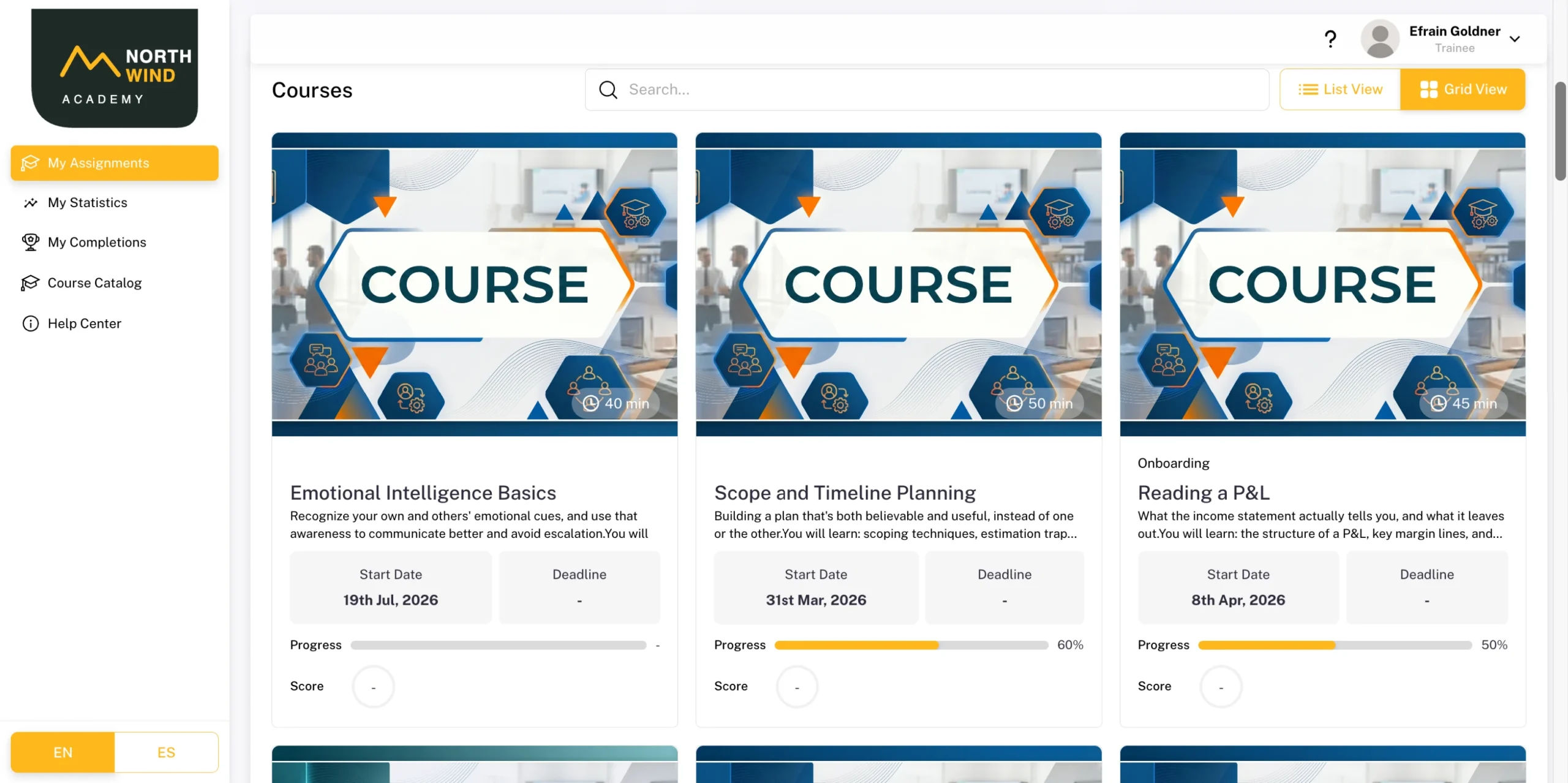Click the Course Catalog graduation cap icon
Screen dimensions: 1568x783
click(x=31, y=283)
